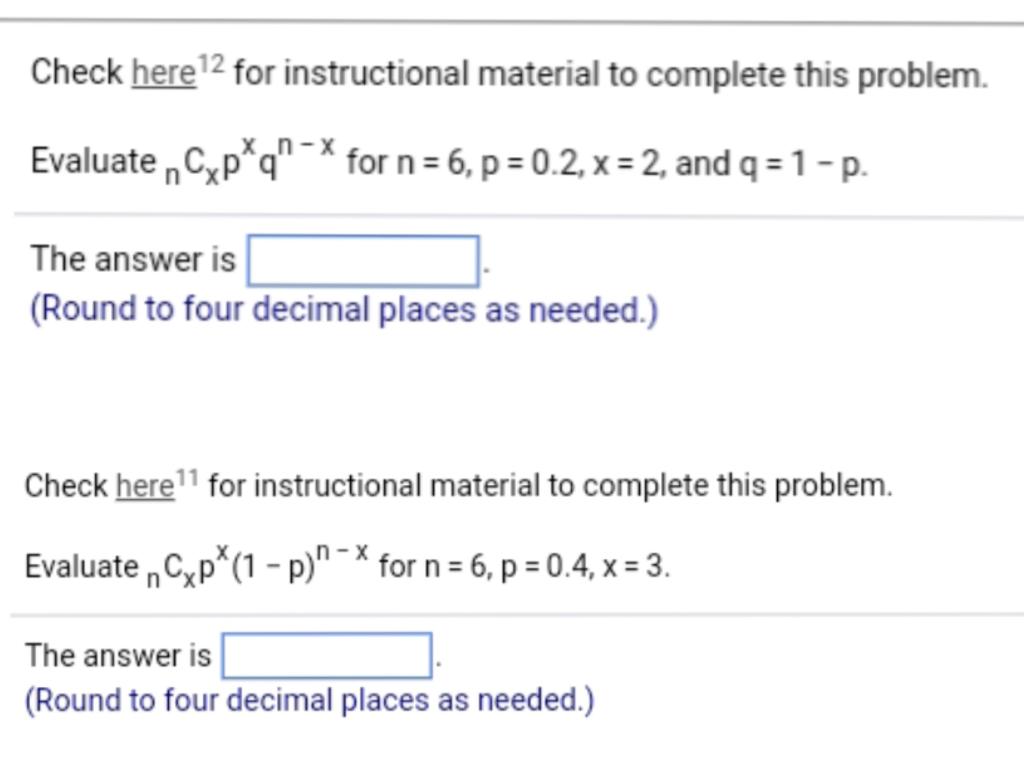This screenshot has width=1024, height=779.
Task: Select the second problem's answer field to enter a value
Action: click(328, 656)
